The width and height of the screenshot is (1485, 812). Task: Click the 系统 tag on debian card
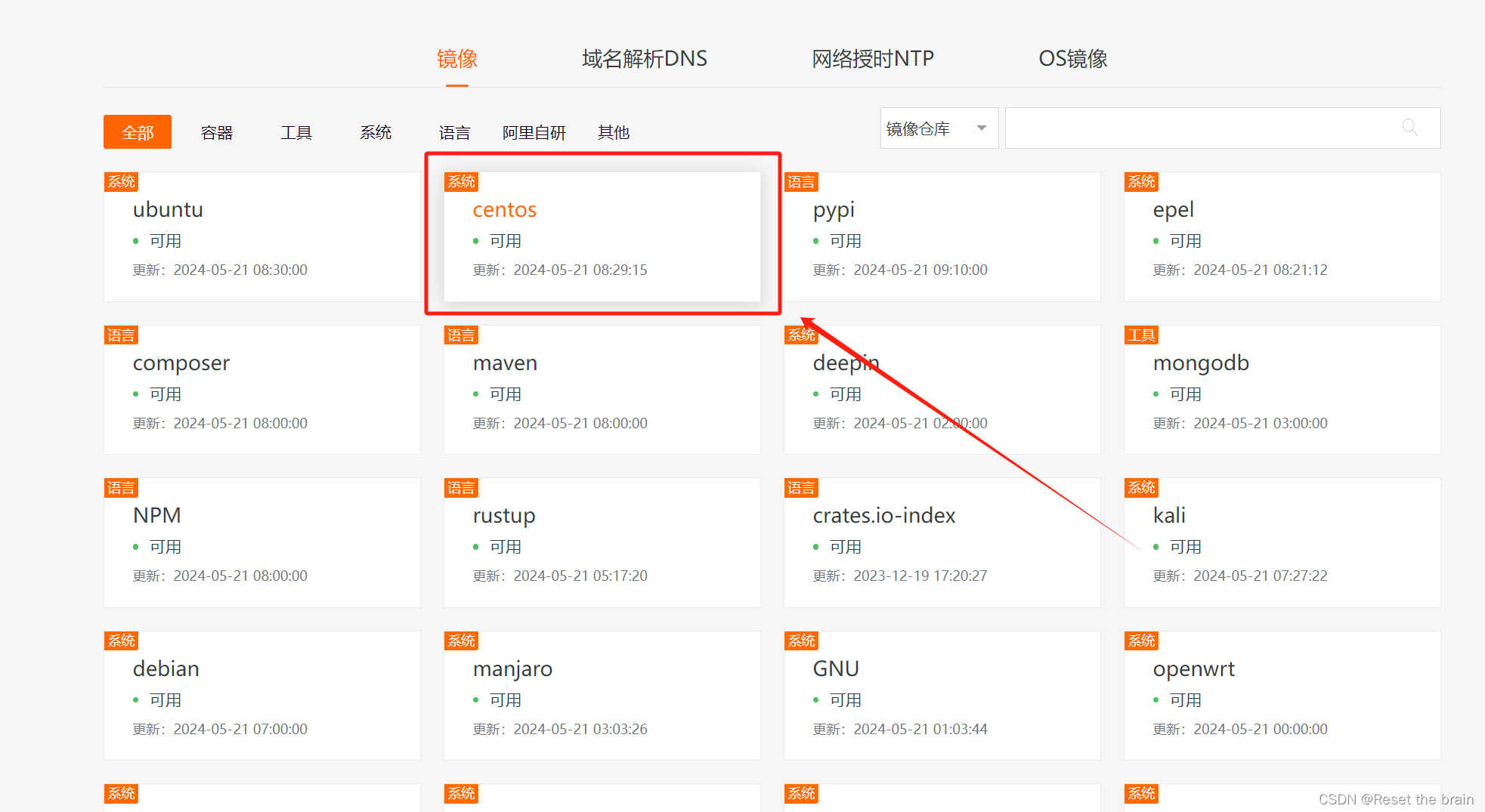pos(121,641)
